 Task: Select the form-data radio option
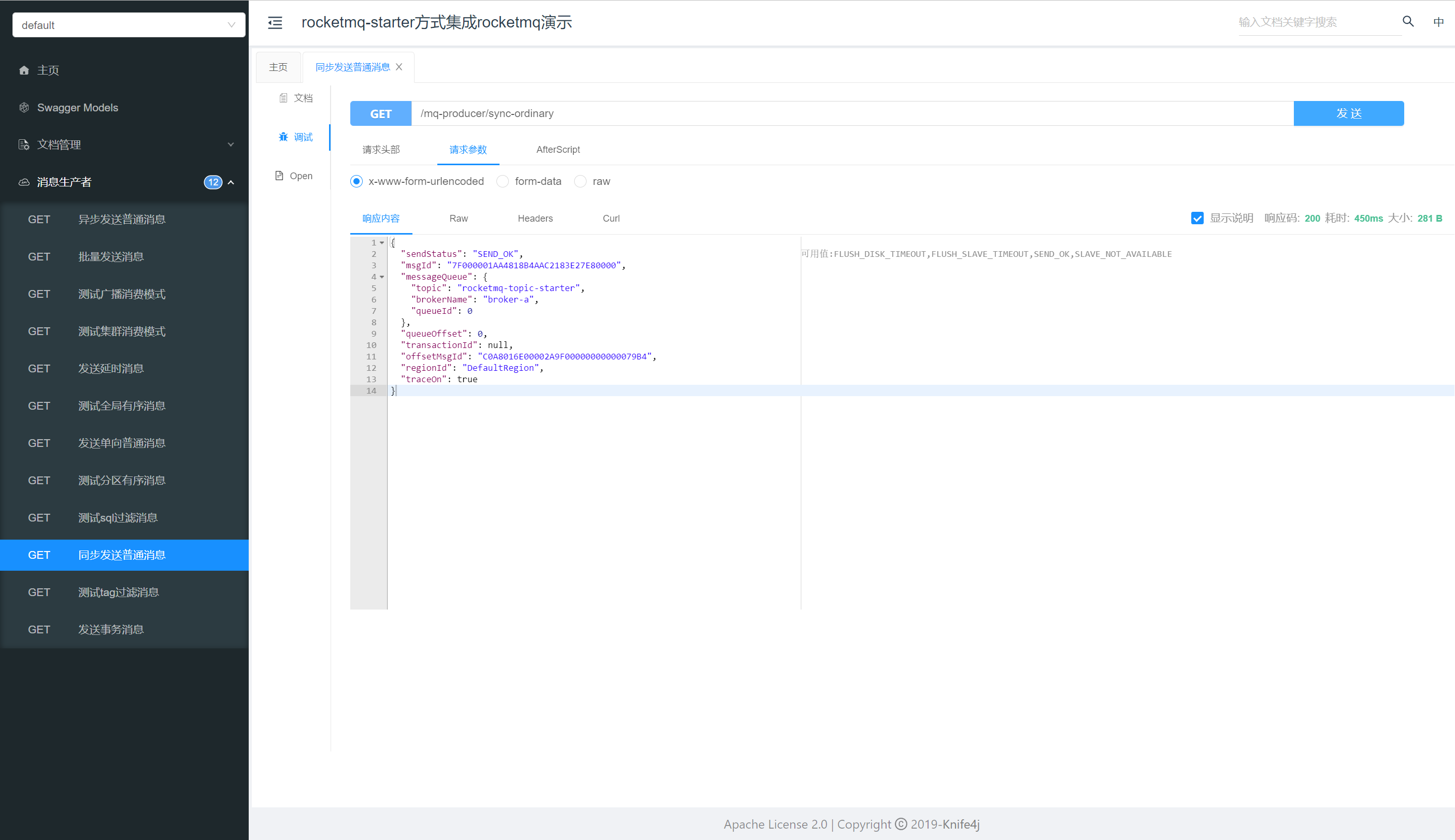click(x=503, y=181)
